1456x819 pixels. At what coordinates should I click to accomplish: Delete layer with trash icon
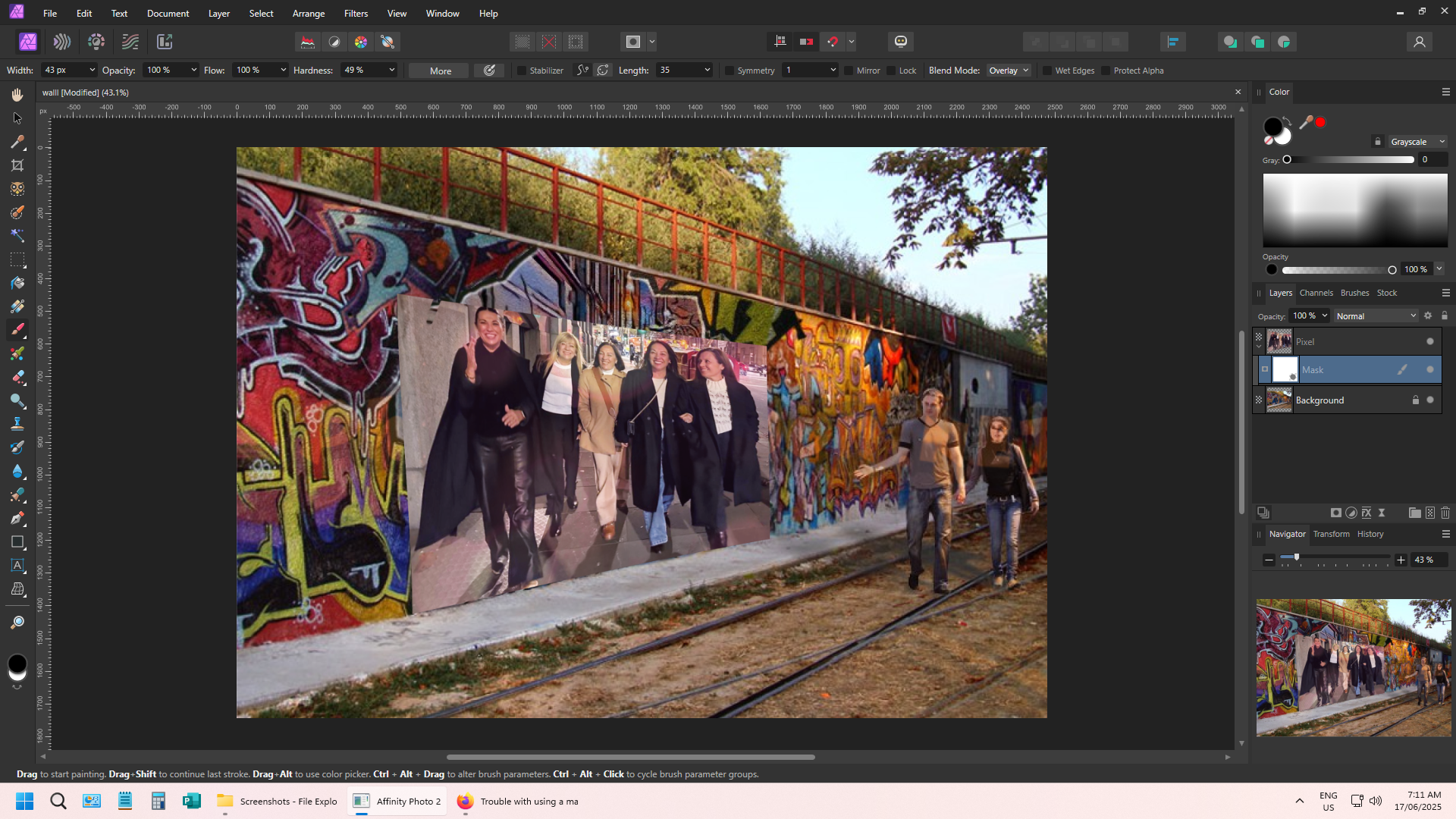(x=1445, y=513)
